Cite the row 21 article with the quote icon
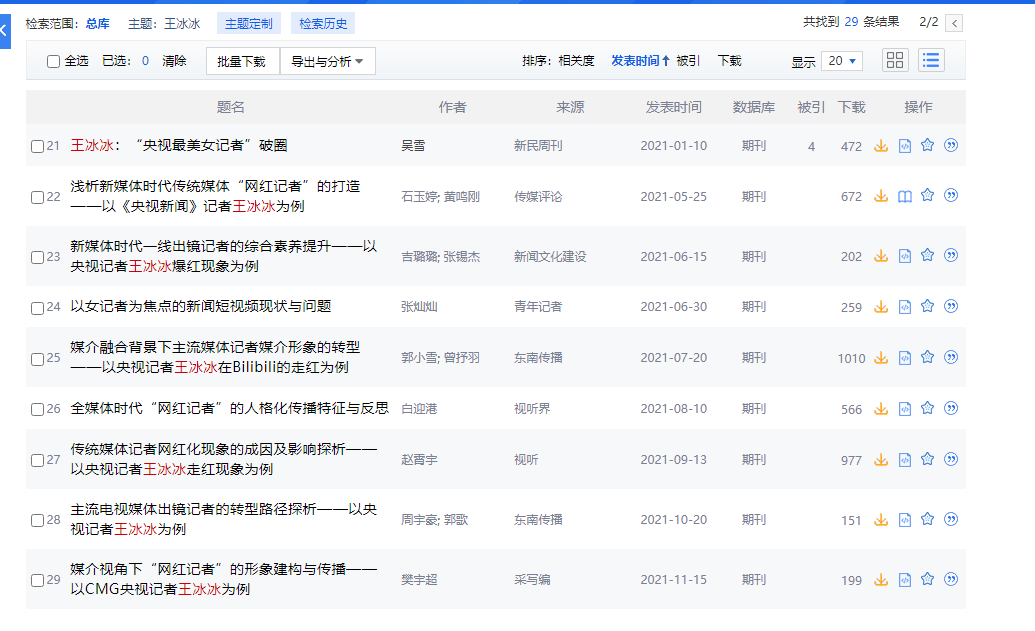 [x=951, y=145]
